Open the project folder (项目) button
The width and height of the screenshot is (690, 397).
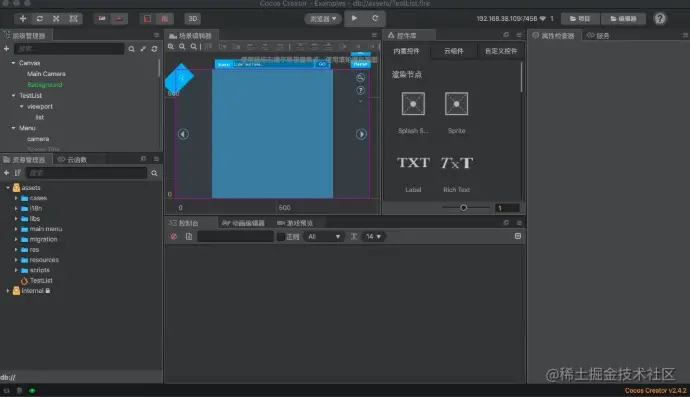pyautogui.click(x=580, y=18)
